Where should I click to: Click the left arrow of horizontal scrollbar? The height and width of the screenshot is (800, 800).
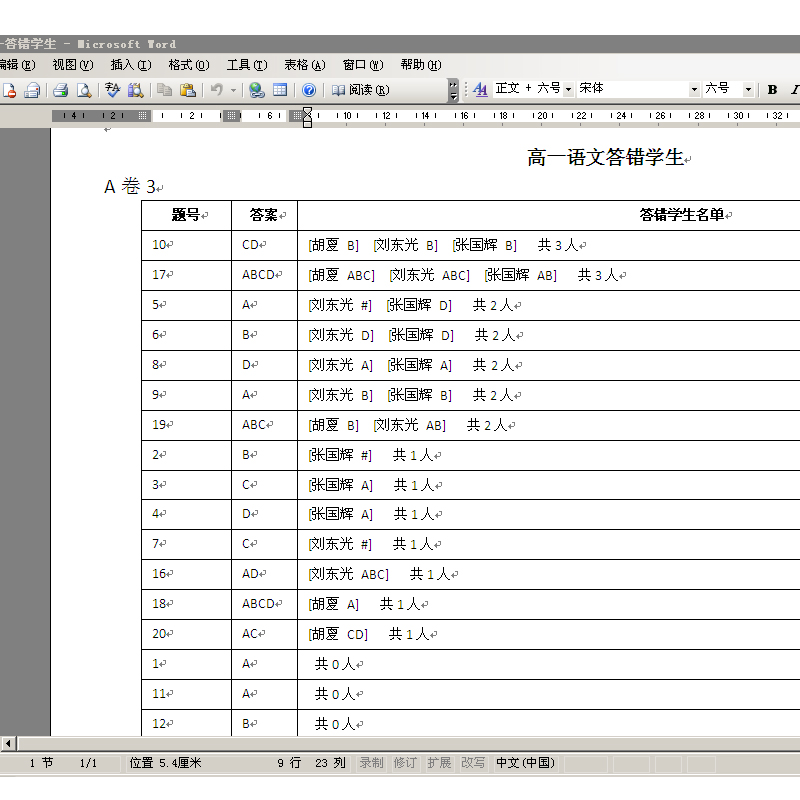[8, 743]
